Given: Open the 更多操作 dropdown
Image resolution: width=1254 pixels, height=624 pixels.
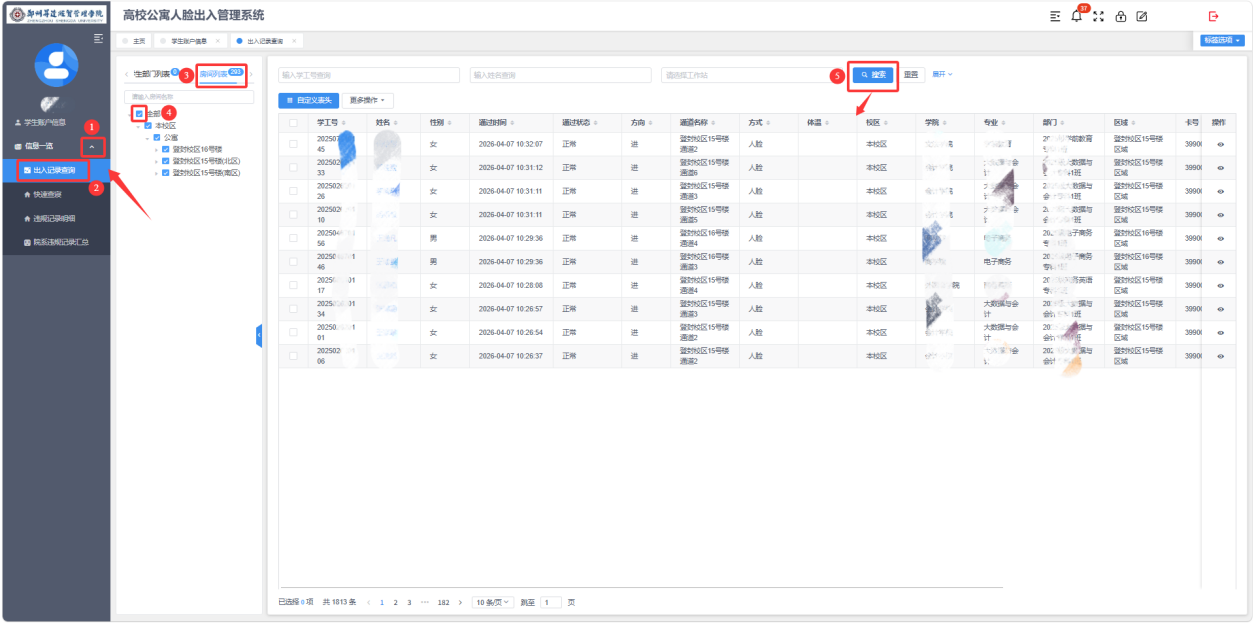Looking at the screenshot, I should pyautogui.click(x=368, y=101).
